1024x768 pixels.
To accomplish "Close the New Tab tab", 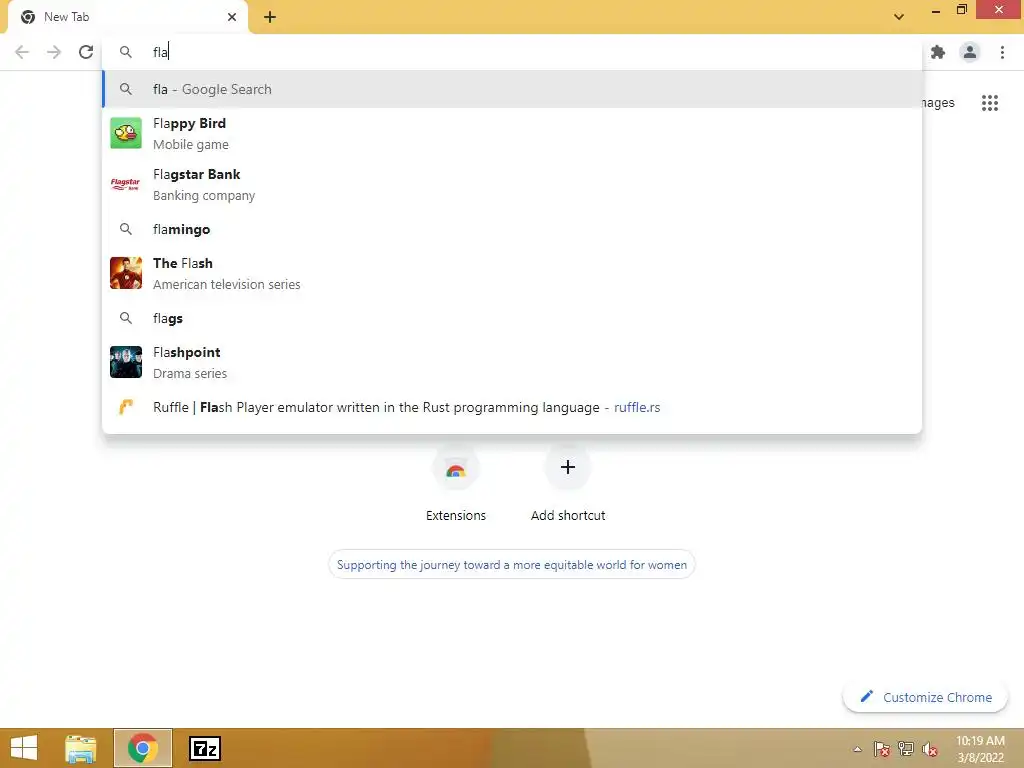I will pyautogui.click(x=232, y=17).
